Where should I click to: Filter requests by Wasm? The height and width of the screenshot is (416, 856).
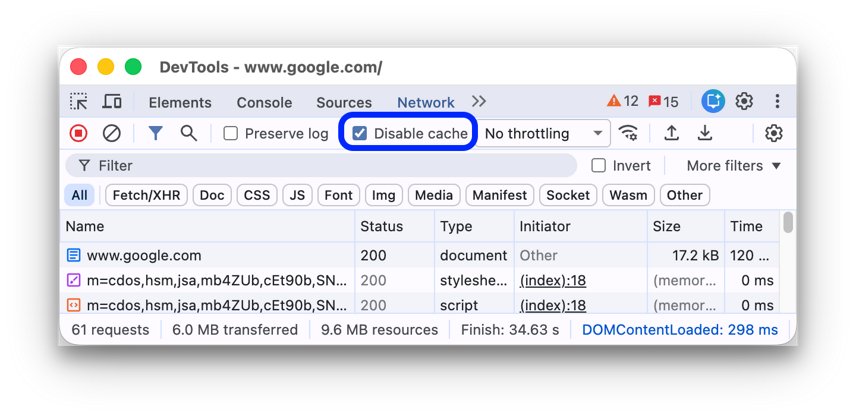(628, 195)
